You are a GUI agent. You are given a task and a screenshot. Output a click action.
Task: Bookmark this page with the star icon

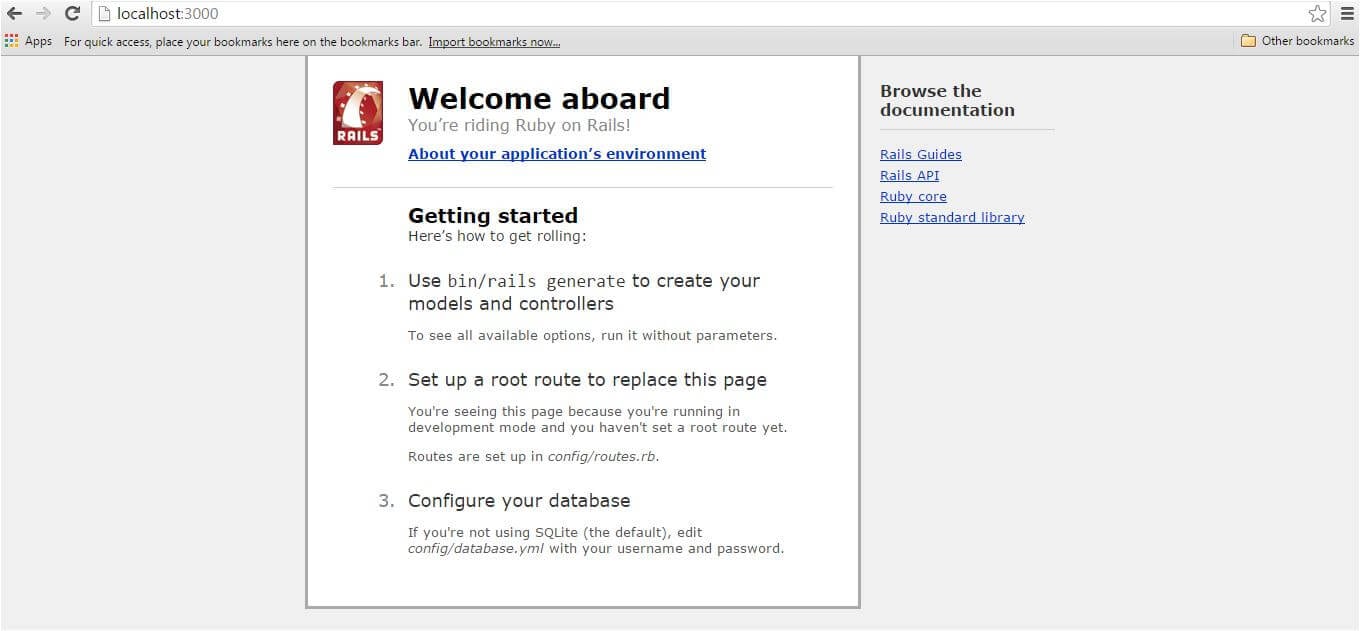(1317, 14)
